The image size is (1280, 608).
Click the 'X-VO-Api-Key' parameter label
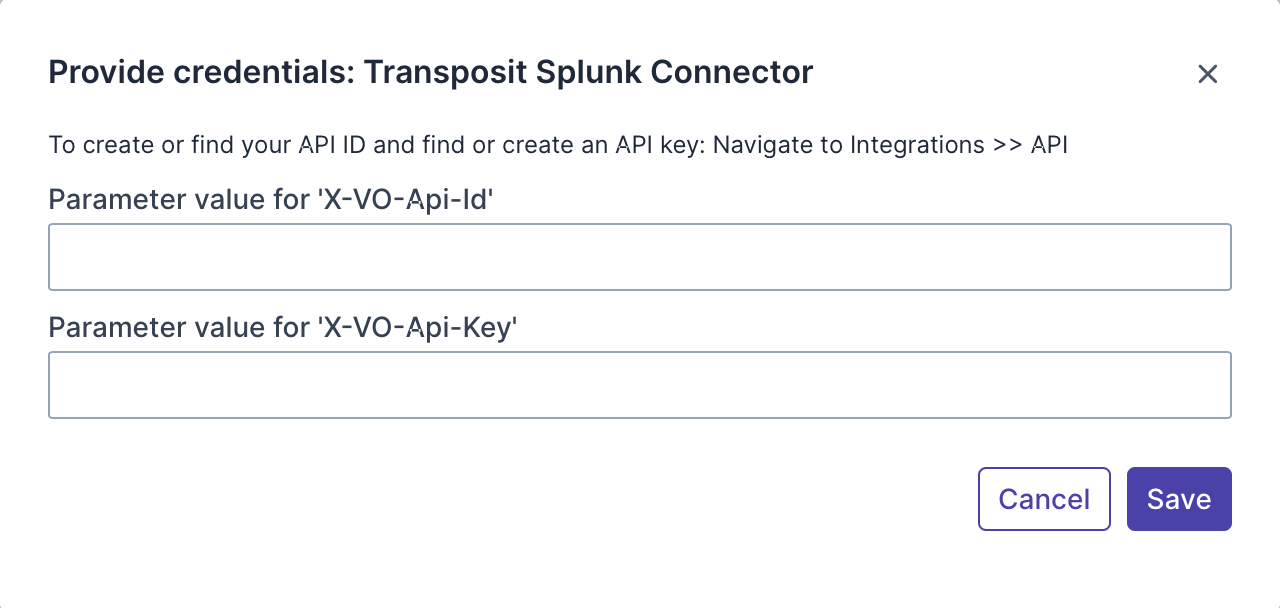click(x=282, y=327)
